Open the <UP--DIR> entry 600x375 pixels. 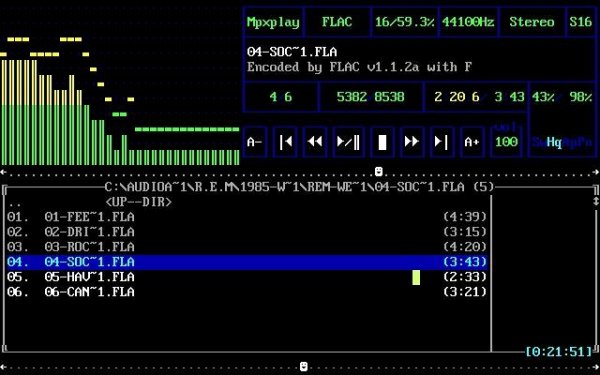click(x=139, y=202)
